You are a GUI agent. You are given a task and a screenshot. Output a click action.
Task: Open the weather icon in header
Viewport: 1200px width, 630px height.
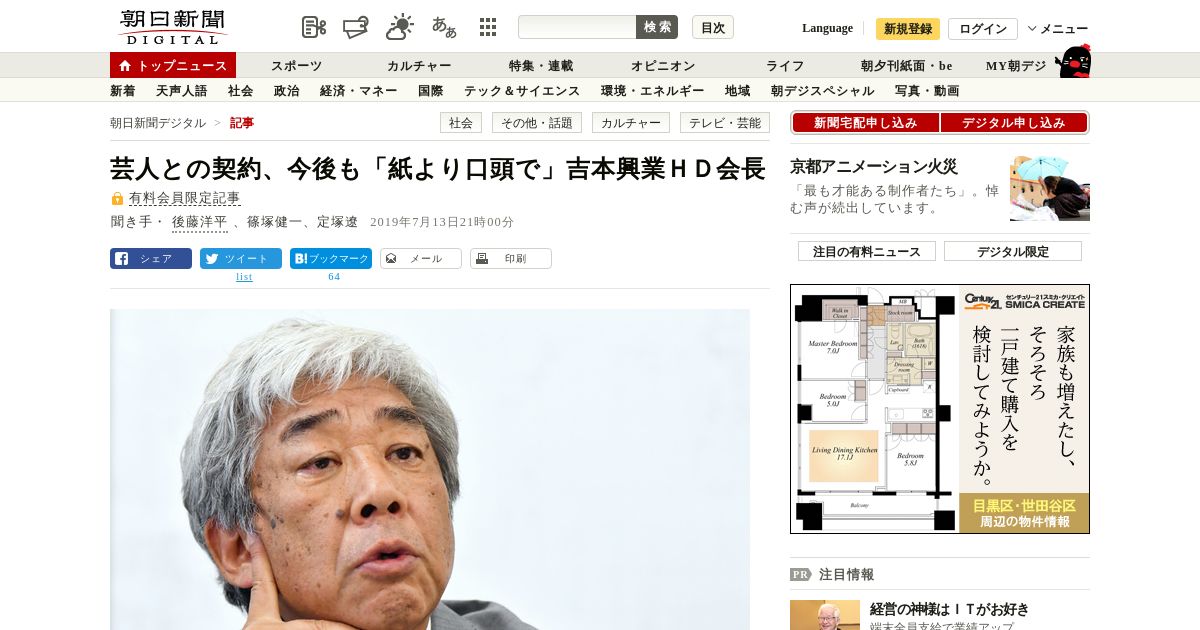400,27
